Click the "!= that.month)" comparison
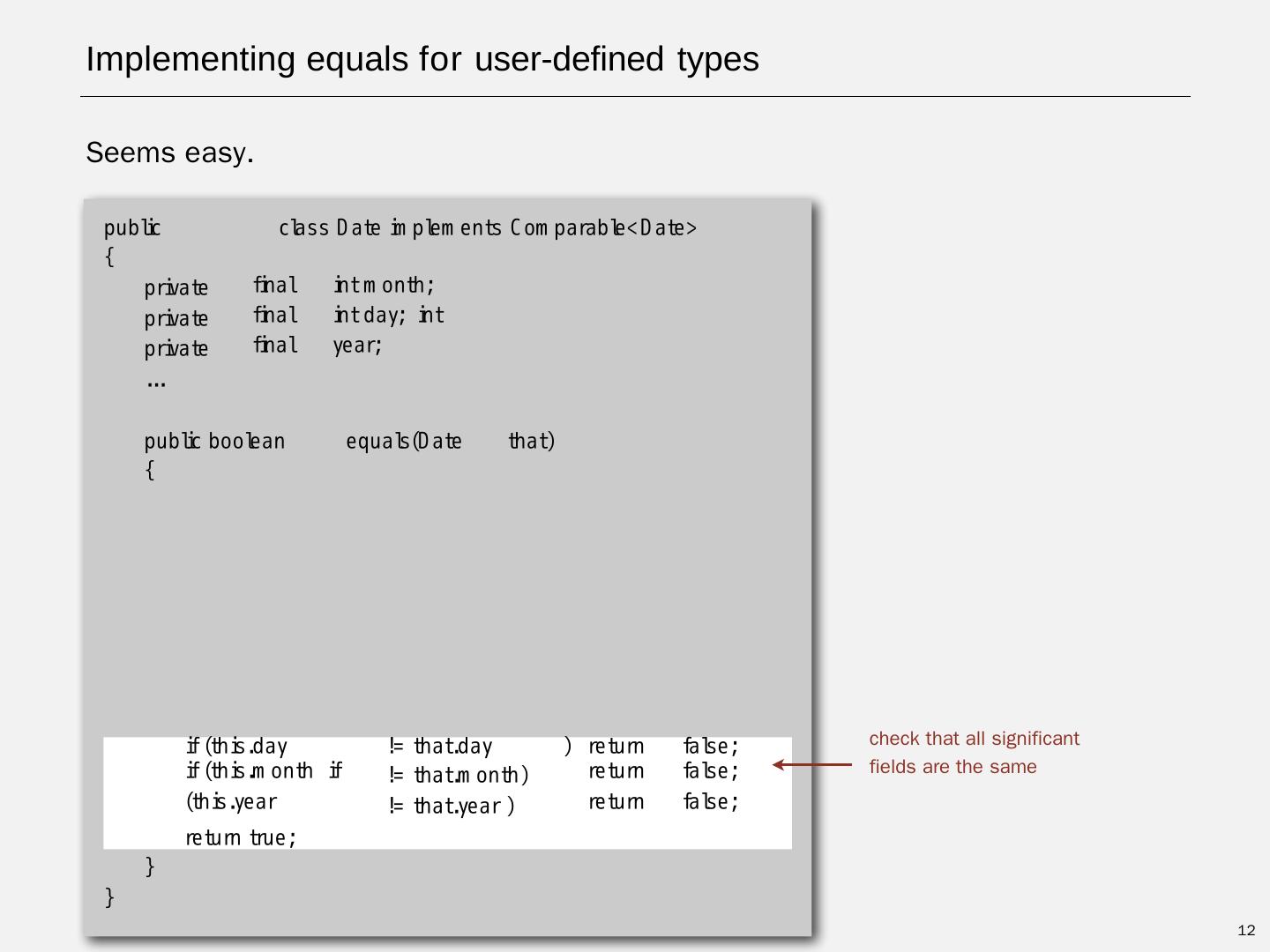 [x=458, y=775]
